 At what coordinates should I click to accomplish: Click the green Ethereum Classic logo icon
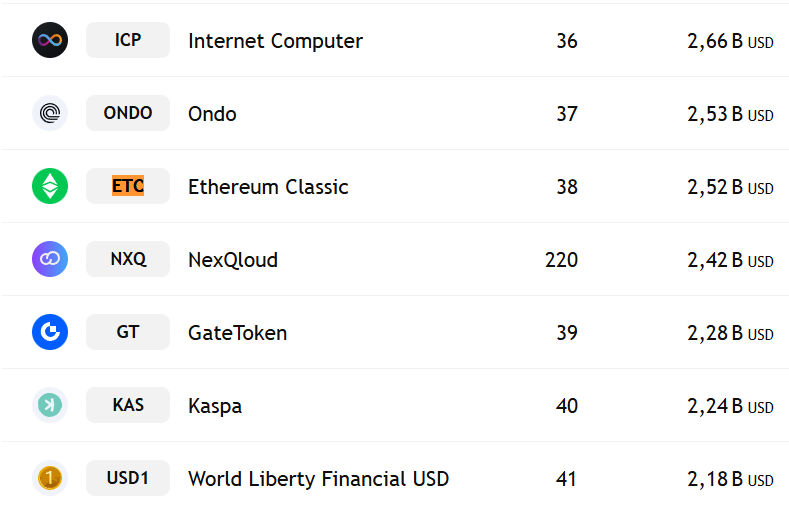click(50, 186)
